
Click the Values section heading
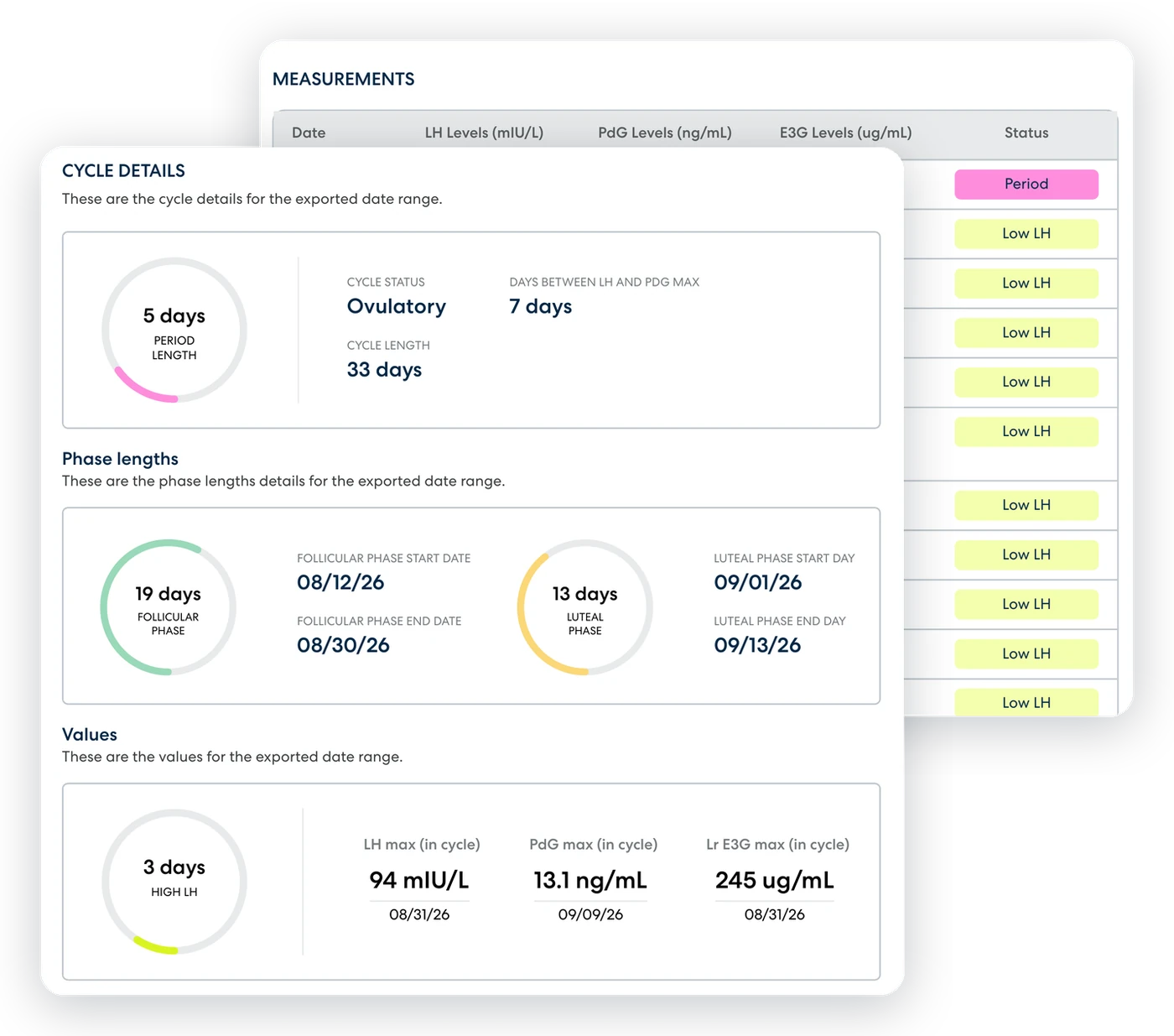pyautogui.click(x=90, y=735)
